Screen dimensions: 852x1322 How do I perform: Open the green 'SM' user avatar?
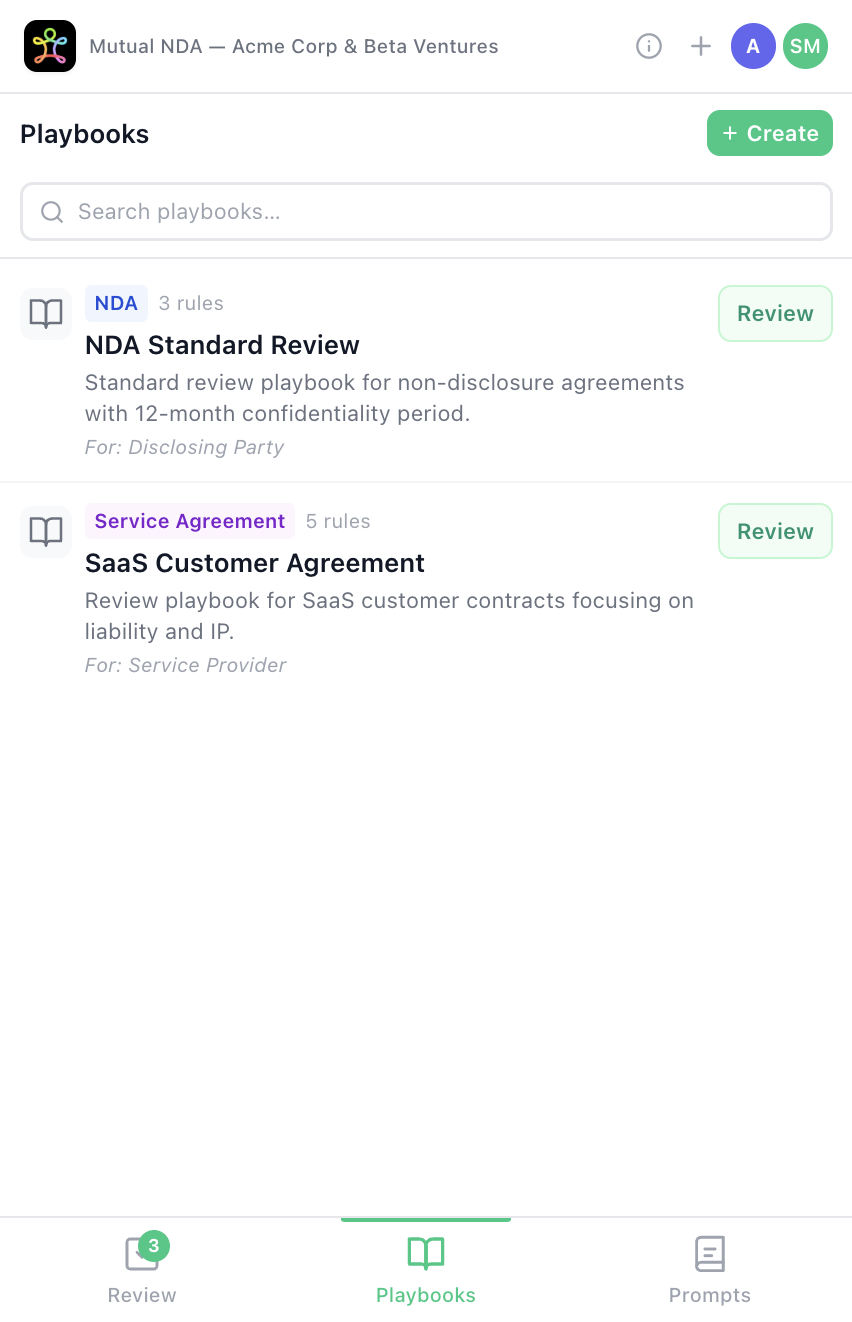coord(805,46)
